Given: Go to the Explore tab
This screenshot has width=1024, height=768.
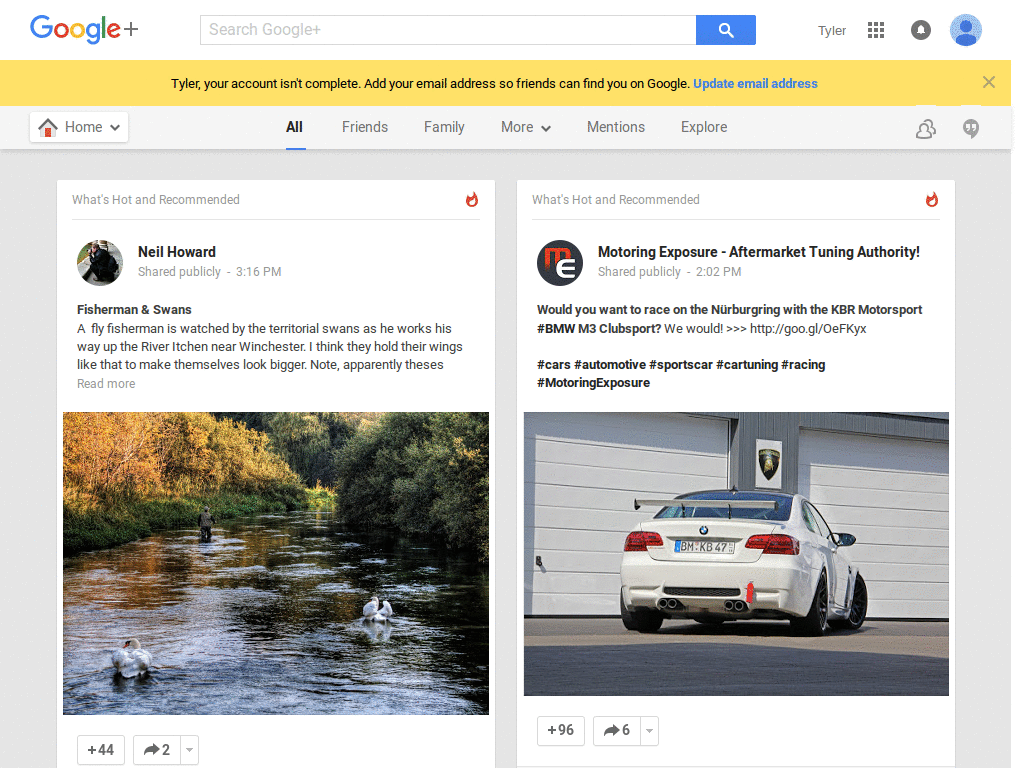Looking at the screenshot, I should pos(704,127).
